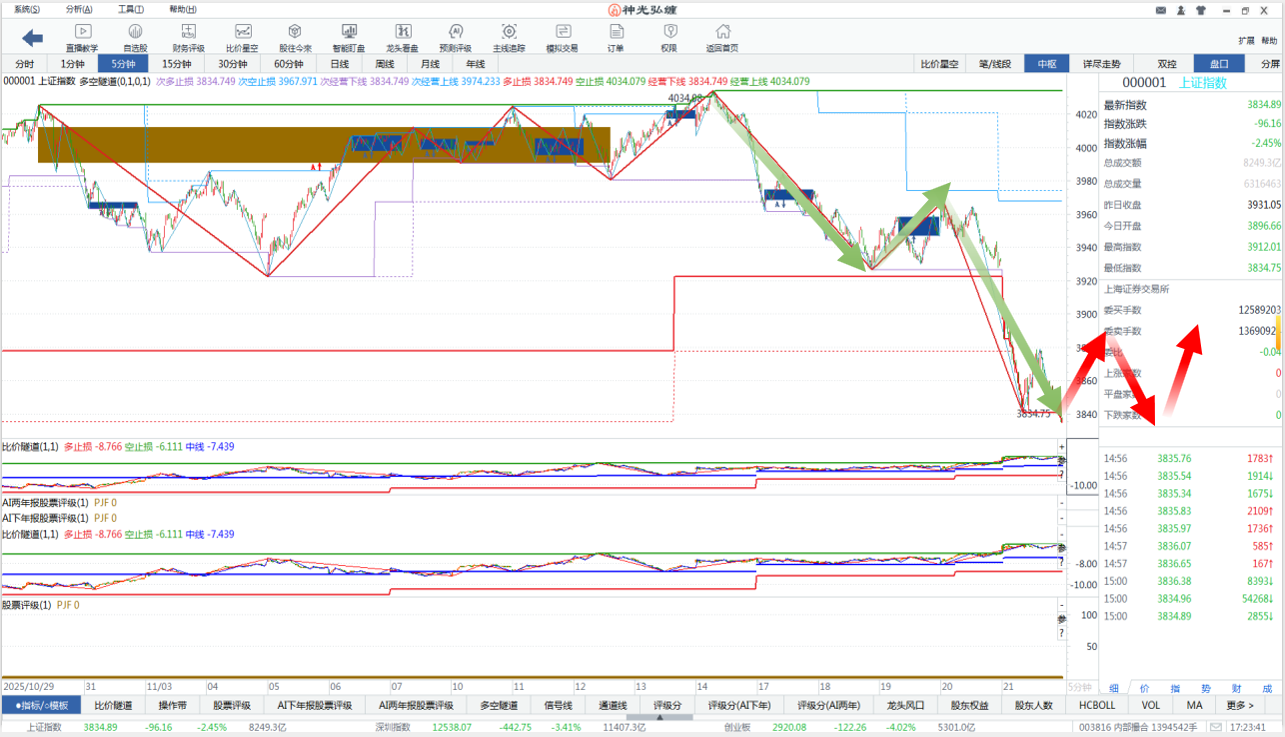Open the 分析(A) menu
The image size is (1285, 737).
[78, 9]
